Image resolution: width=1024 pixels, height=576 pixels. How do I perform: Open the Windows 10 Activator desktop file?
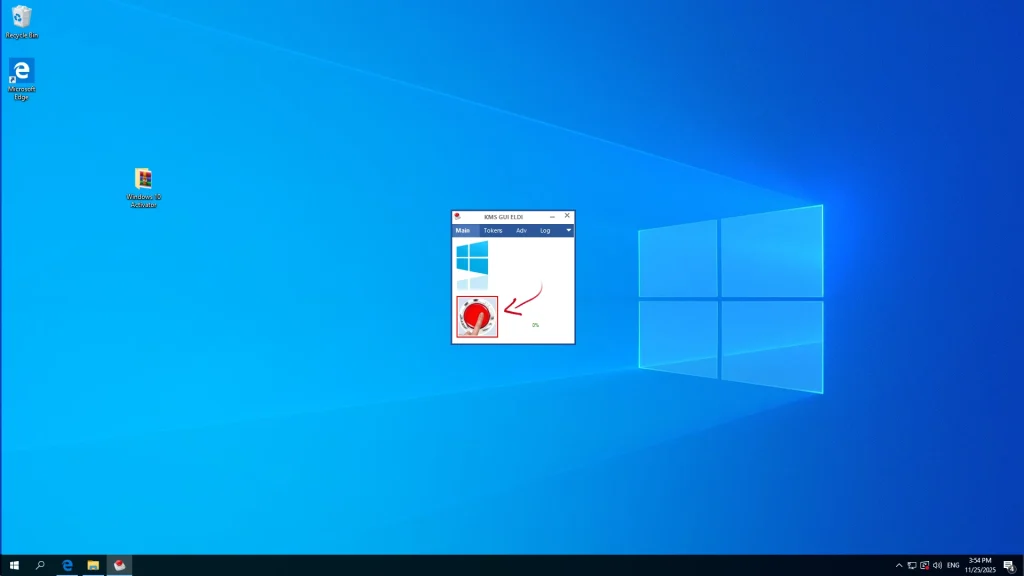pyautogui.click(x=142, y=180)
